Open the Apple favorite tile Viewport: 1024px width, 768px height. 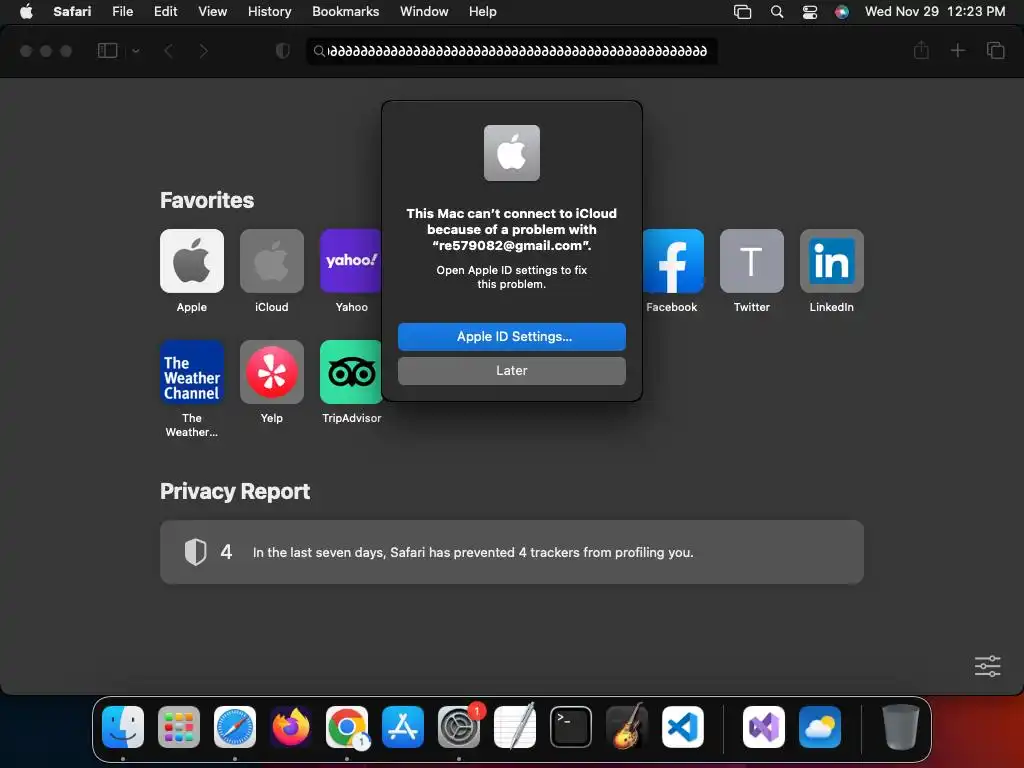(191, 261)
